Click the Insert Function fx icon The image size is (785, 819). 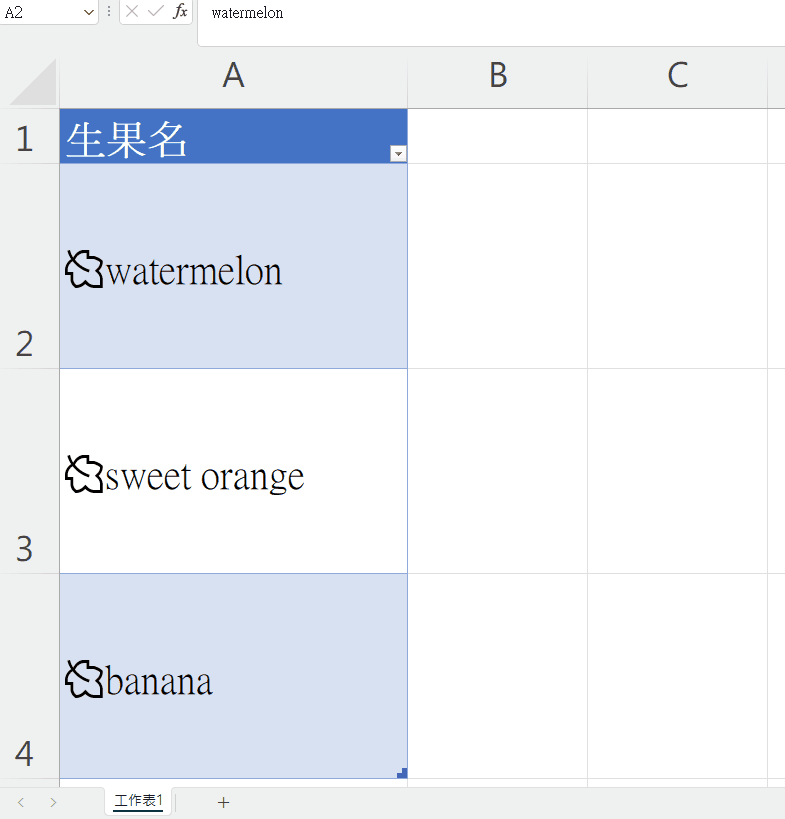[180, 11]
